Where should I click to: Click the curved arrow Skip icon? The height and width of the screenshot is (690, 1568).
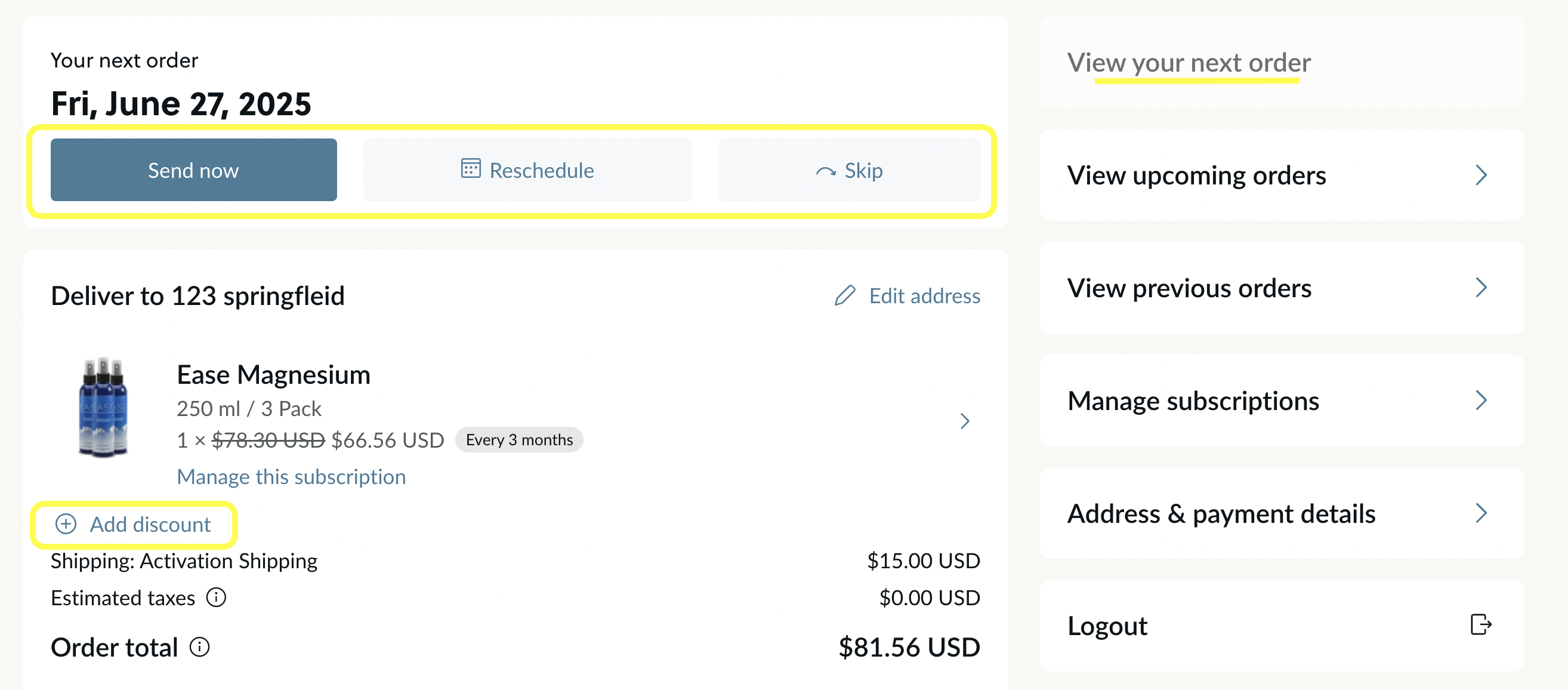point(825,171)
